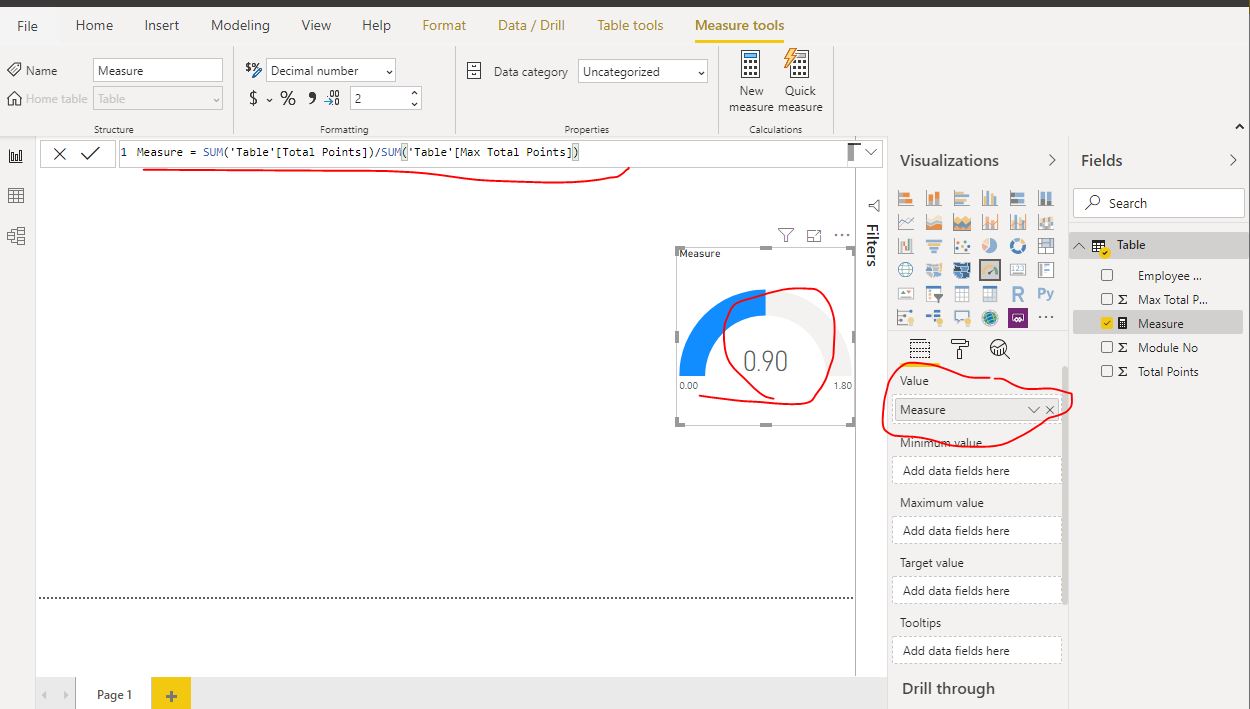Uncheck the Measure field checkbox
The height and width of the screenshot is (709, 1250).
pos(1107,323)
